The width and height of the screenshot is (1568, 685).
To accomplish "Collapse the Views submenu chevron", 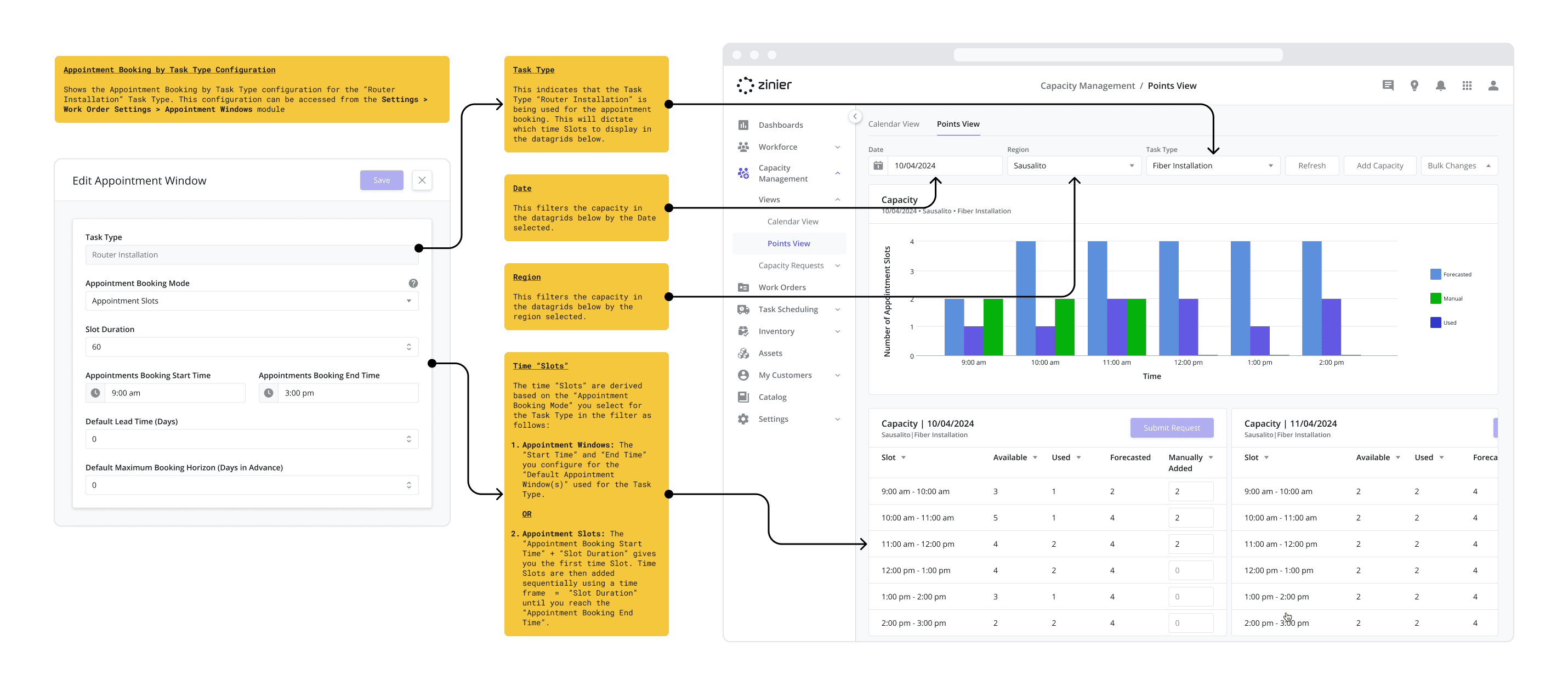I will tap(838, 200).
